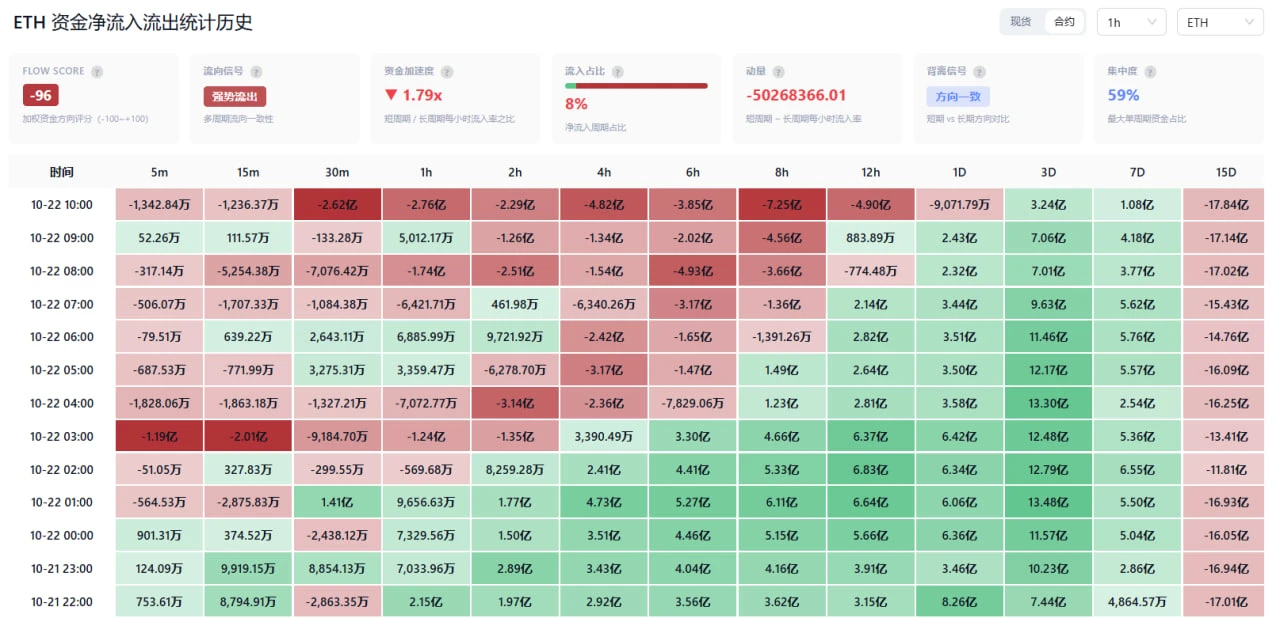Click the 13.48亿 cell in 3D column

tap(1048, 503)
